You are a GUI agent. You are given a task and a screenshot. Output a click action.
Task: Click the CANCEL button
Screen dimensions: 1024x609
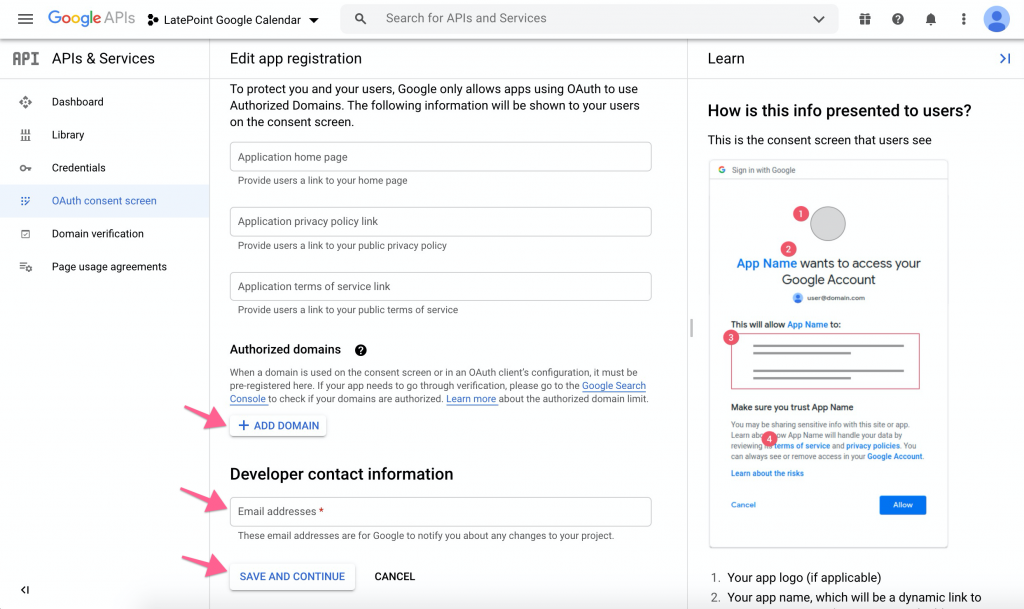pos(394,577)
